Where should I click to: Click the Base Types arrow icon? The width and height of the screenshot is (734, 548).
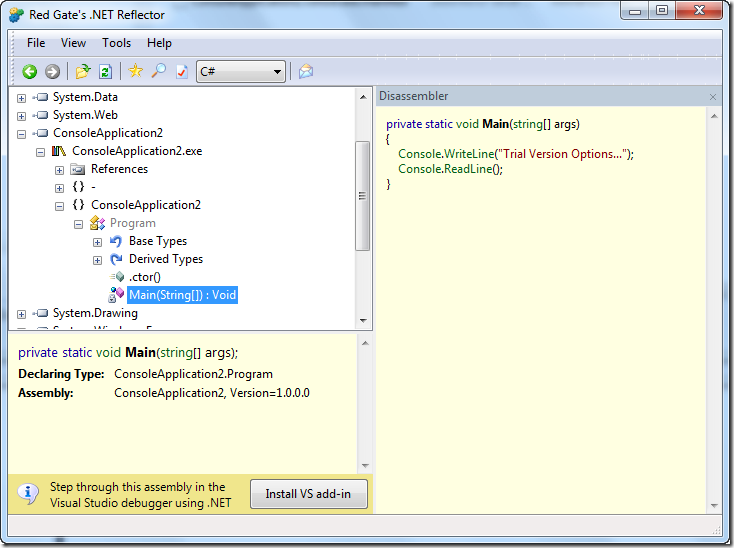point(116,241)
